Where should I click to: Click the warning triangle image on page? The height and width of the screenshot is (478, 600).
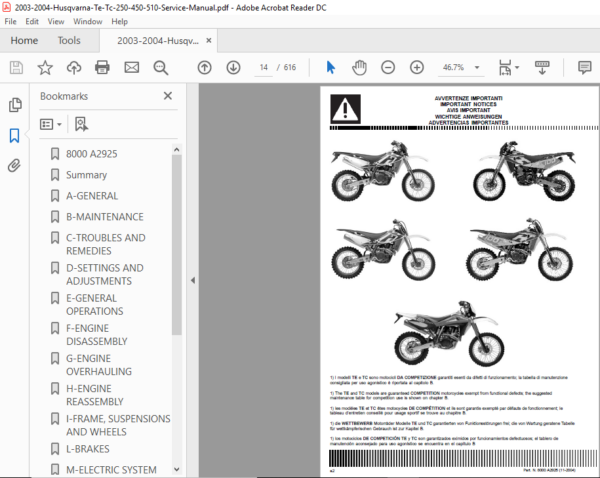pos(345,109)
